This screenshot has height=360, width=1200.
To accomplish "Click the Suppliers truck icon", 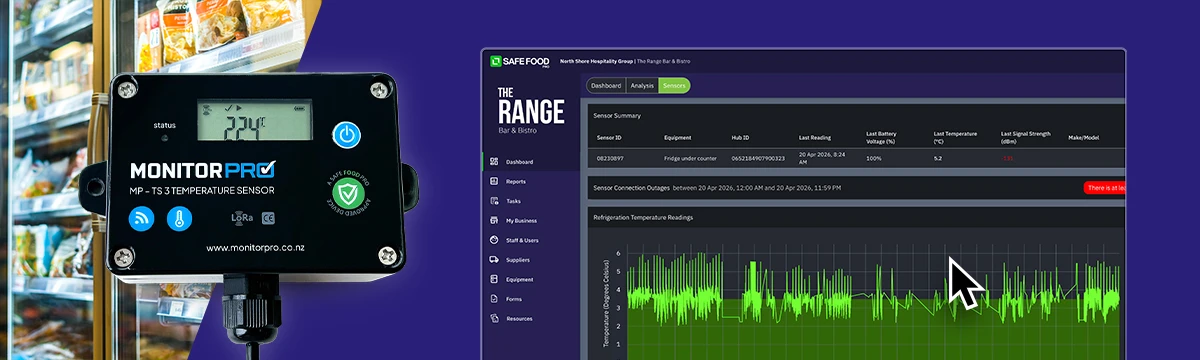I will click(x=494, y=260).
